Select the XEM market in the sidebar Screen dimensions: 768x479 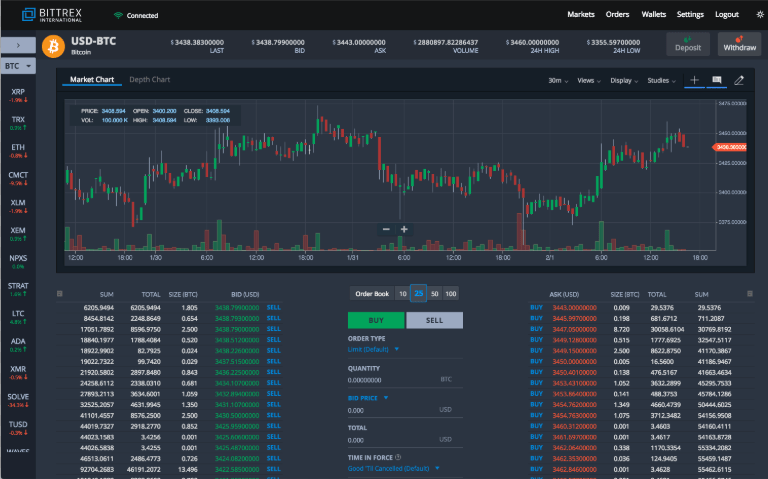[18, 234]
